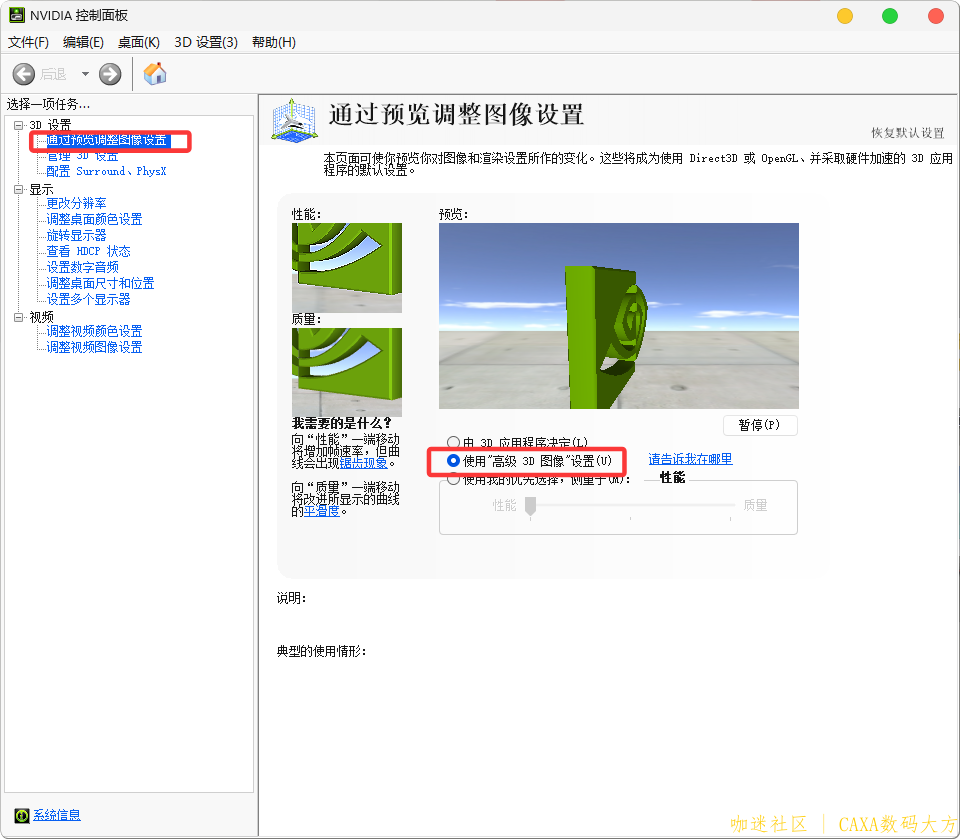Click the 请告诉我在哪里 link

[x=690, y=459]
